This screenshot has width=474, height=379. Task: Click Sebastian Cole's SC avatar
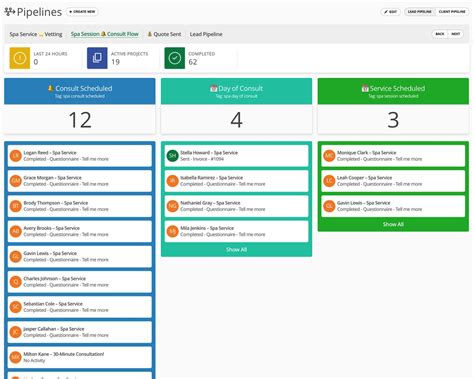coord(16,307)
